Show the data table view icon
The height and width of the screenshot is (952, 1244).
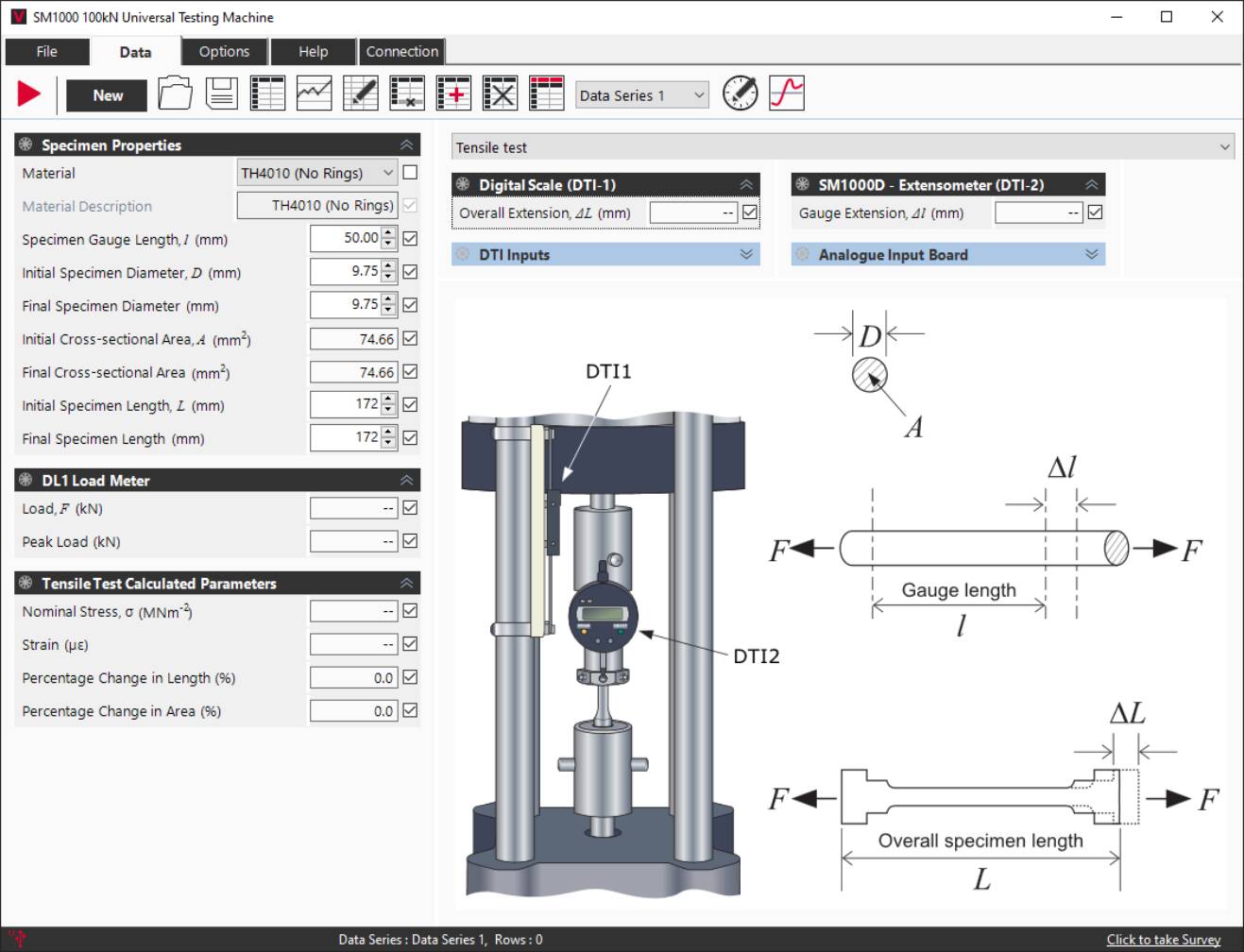click(x=267, y=93)
